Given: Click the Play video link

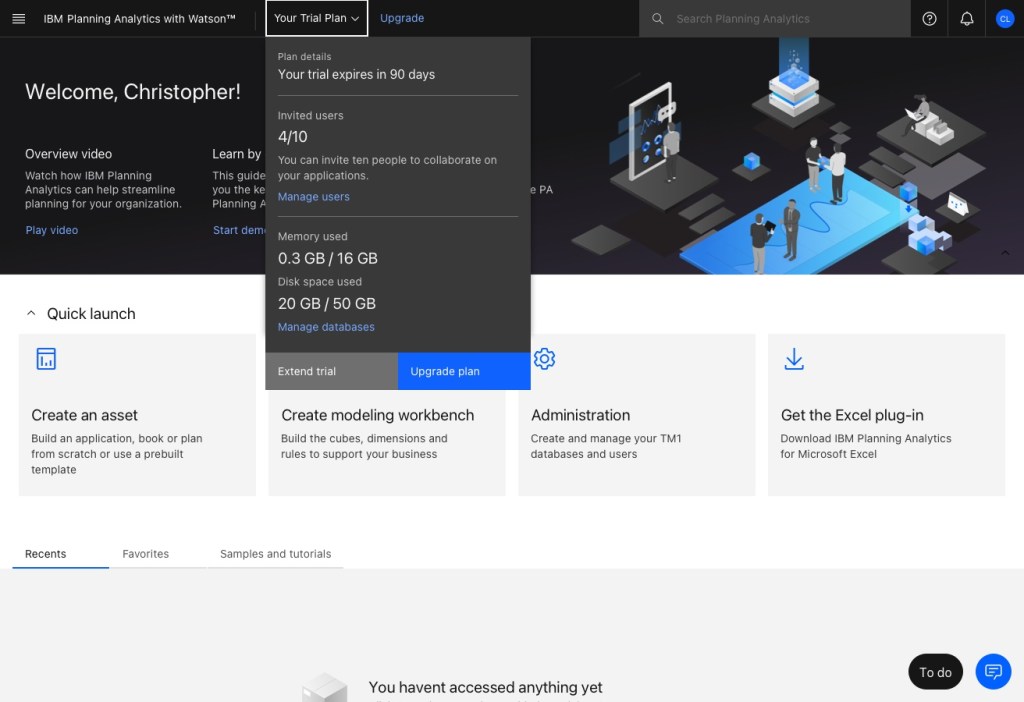Looking at the screenshot, I should tap(51, 230).
